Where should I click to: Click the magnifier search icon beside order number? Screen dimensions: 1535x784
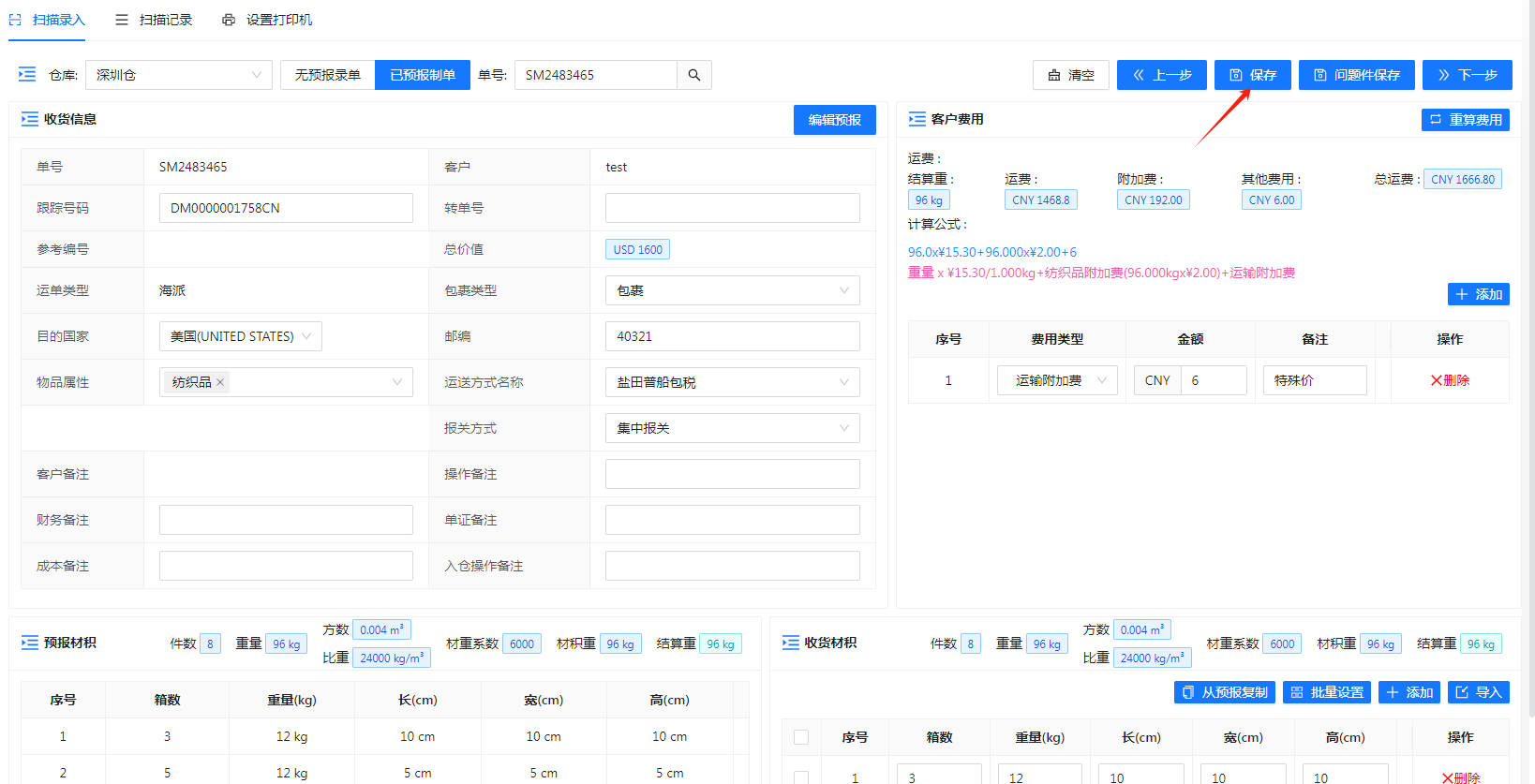tap(693, 75)
